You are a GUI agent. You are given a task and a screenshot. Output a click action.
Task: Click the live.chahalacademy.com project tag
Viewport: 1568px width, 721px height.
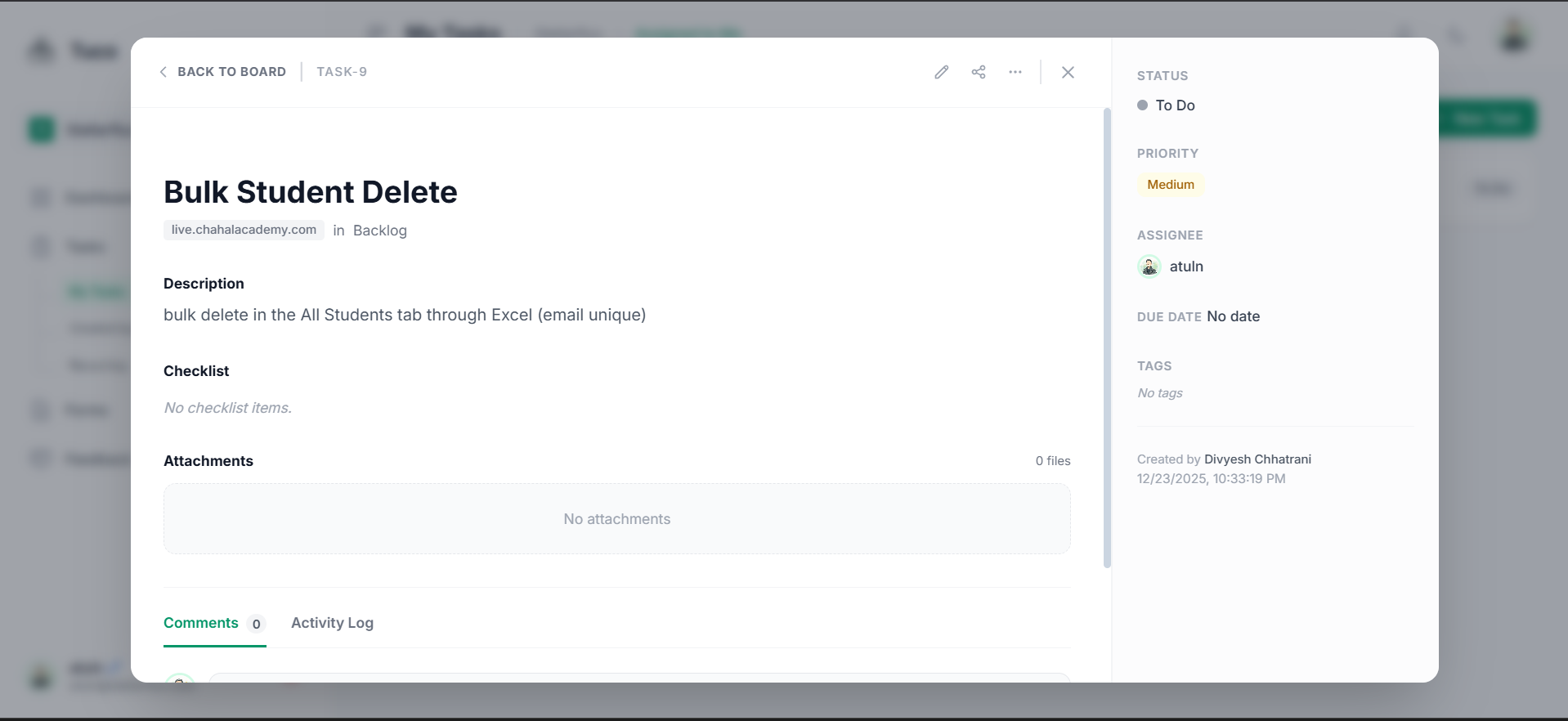244,230
